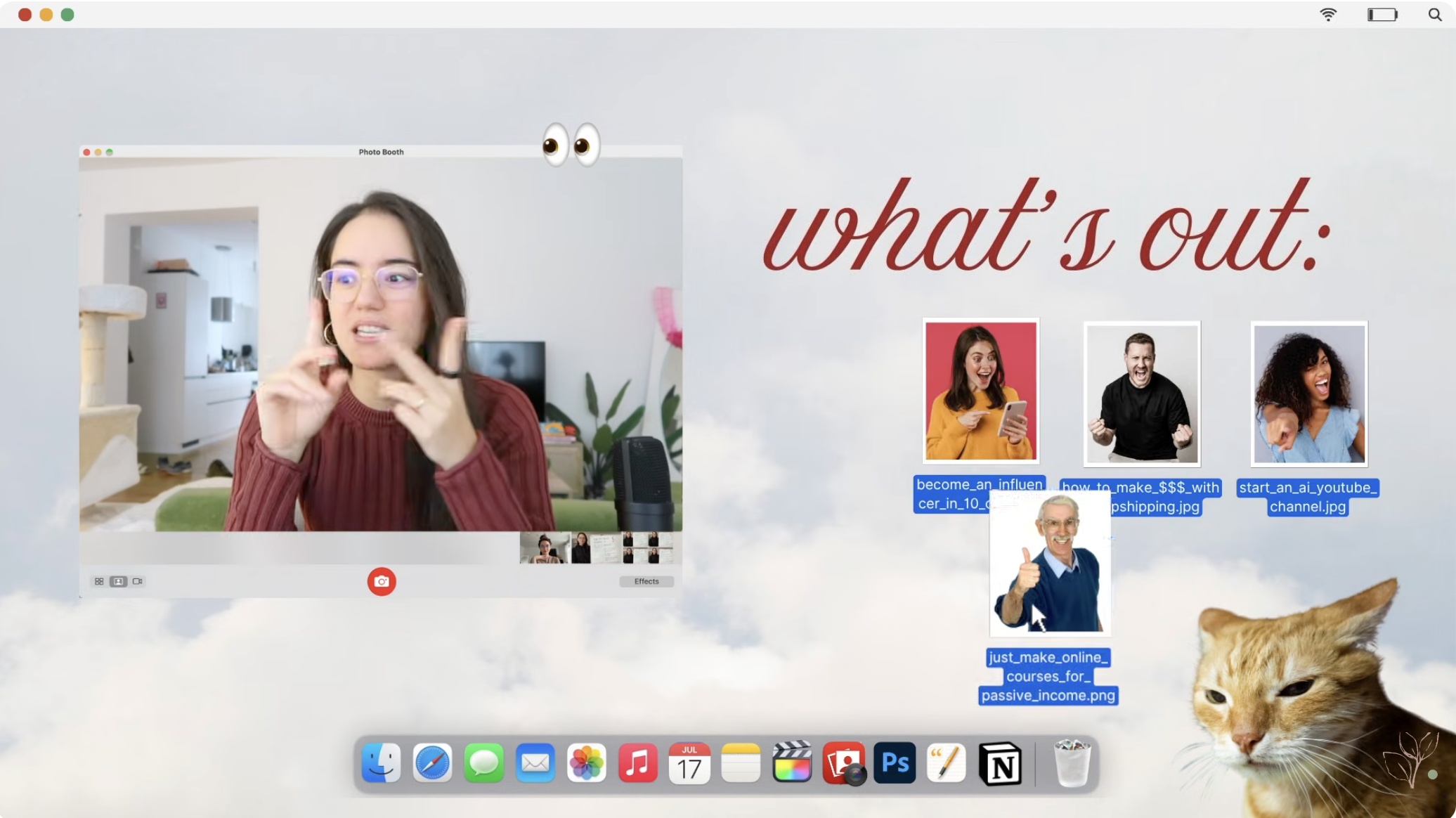Select the shouting man in black shirt image
Screen dimensions: 1456x818
click(1142, 394)
